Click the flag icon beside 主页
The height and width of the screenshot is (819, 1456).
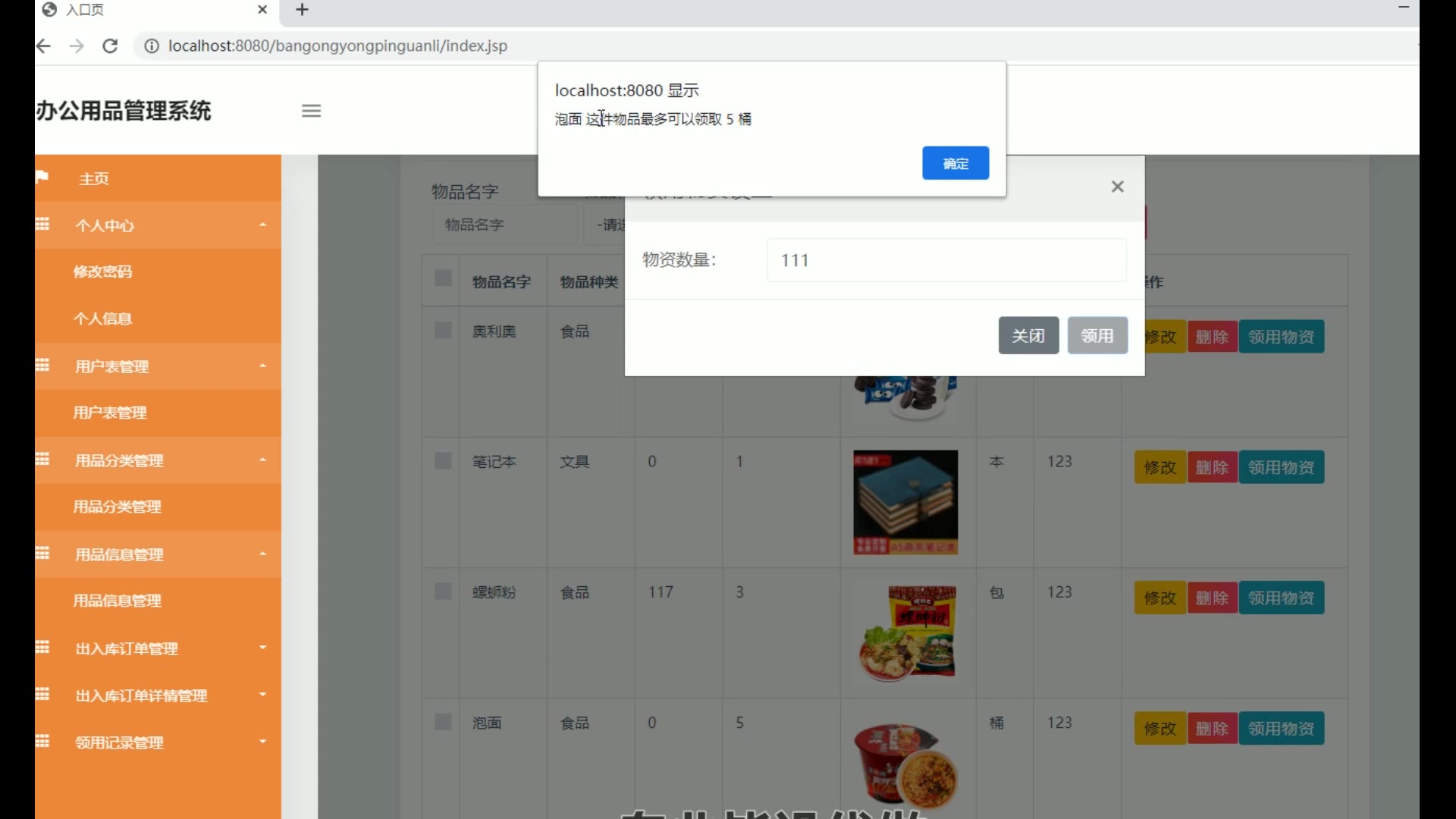(42, 177)
